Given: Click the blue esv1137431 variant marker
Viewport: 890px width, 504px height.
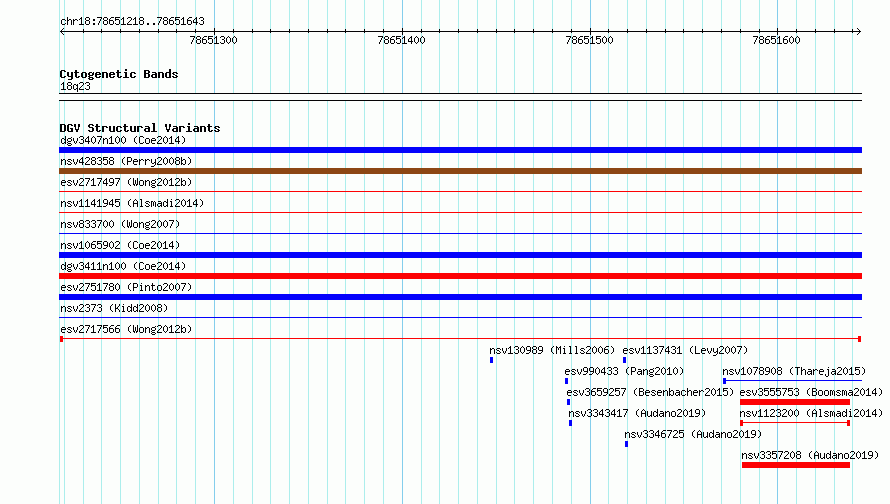Looking at the screenshot, I should (624, 360).
